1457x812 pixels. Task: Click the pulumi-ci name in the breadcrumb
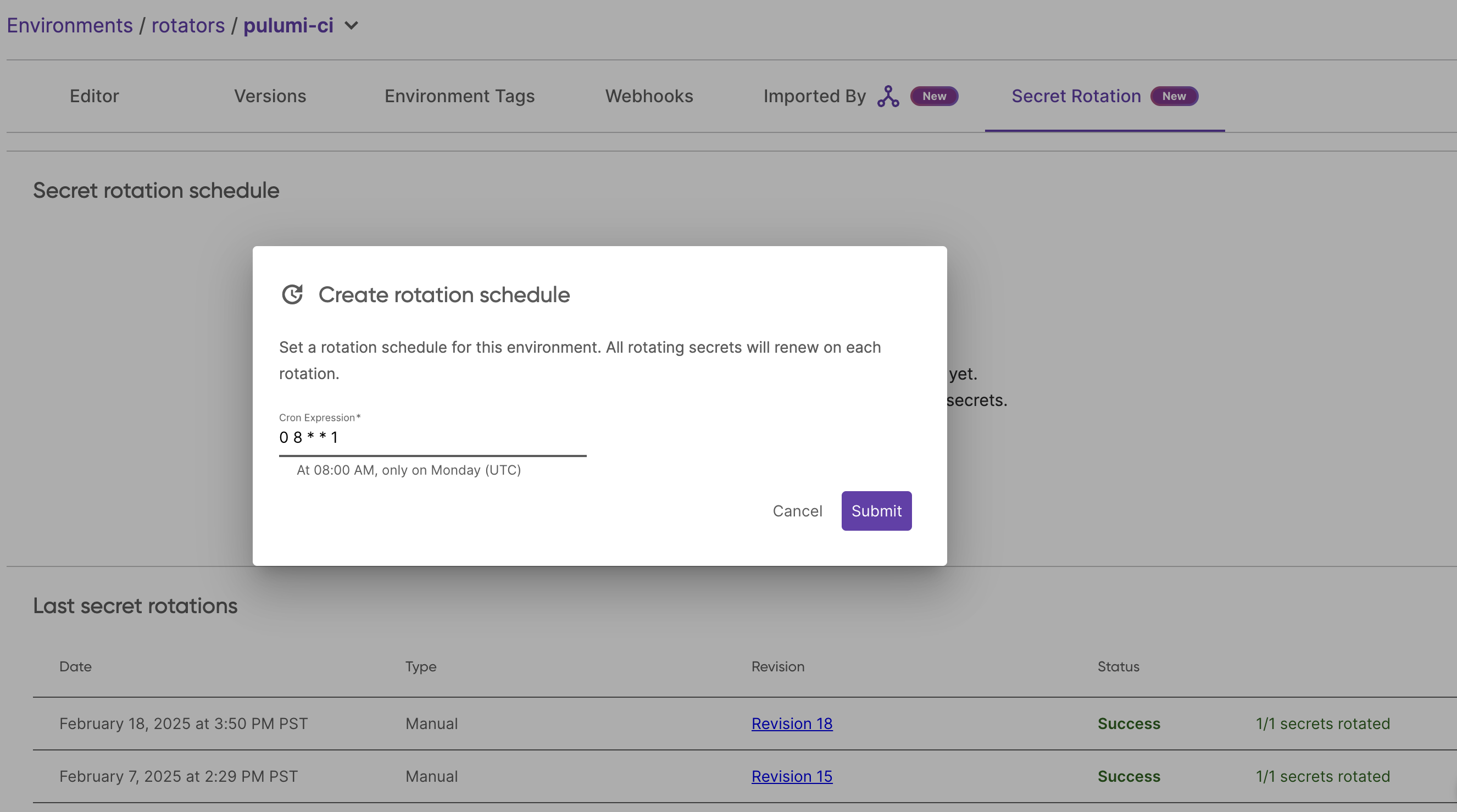(288, 25)
